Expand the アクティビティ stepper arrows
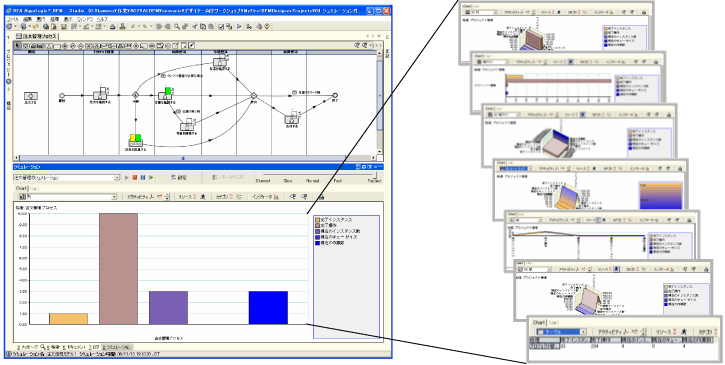The height and width of the screenshot is (365, 725). [167, 197]
